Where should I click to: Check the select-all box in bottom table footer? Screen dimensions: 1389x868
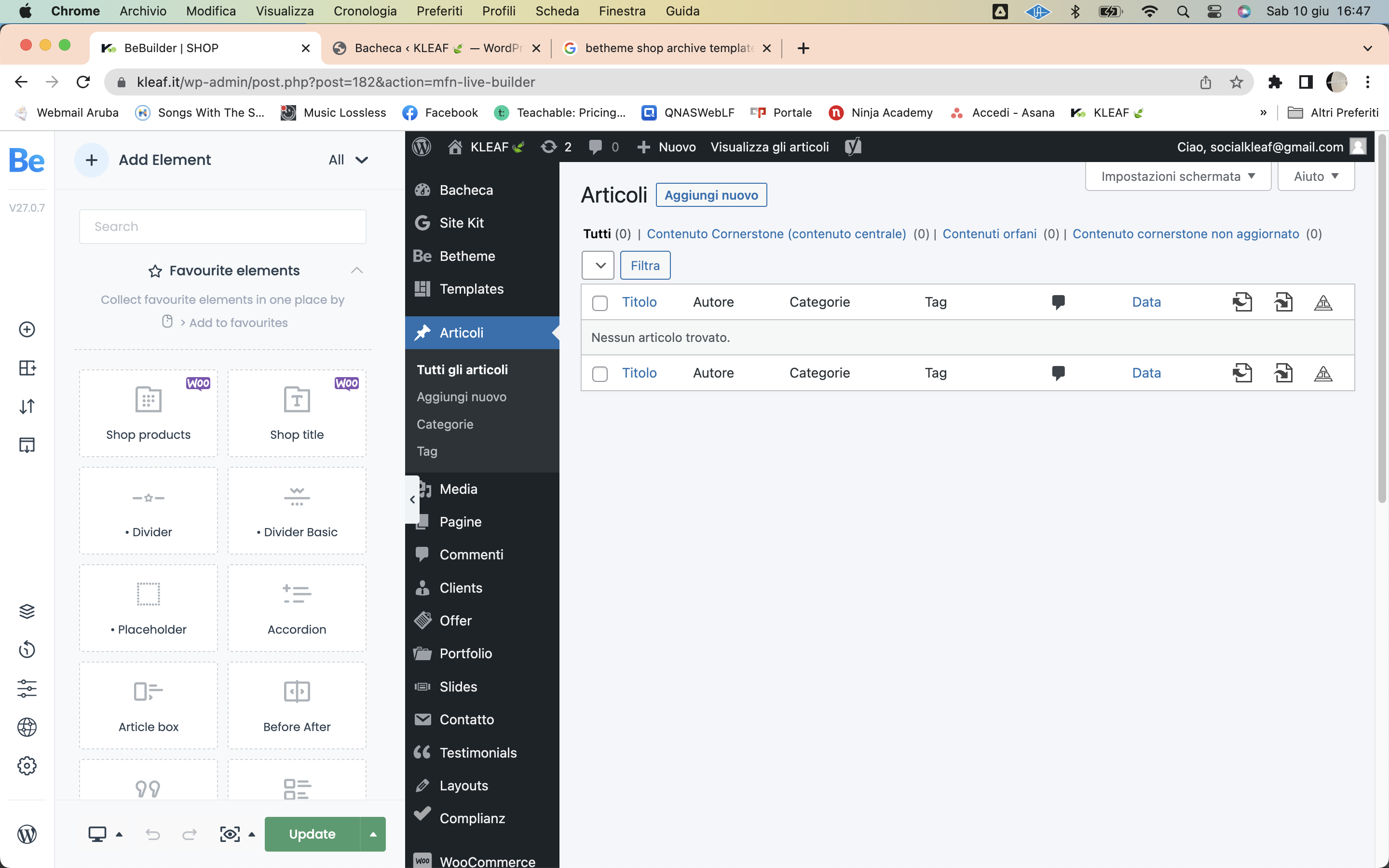click(600, 374)
